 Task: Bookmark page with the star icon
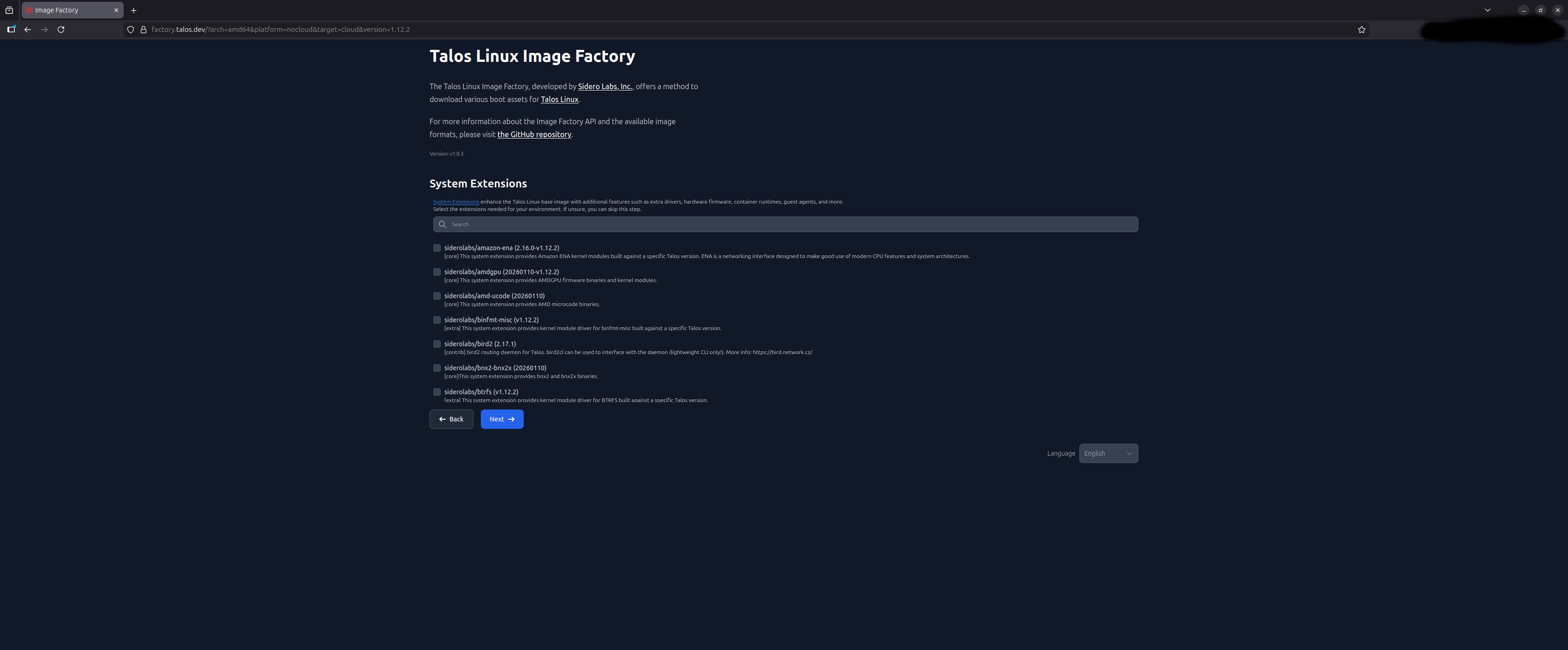click(1361, 29)
